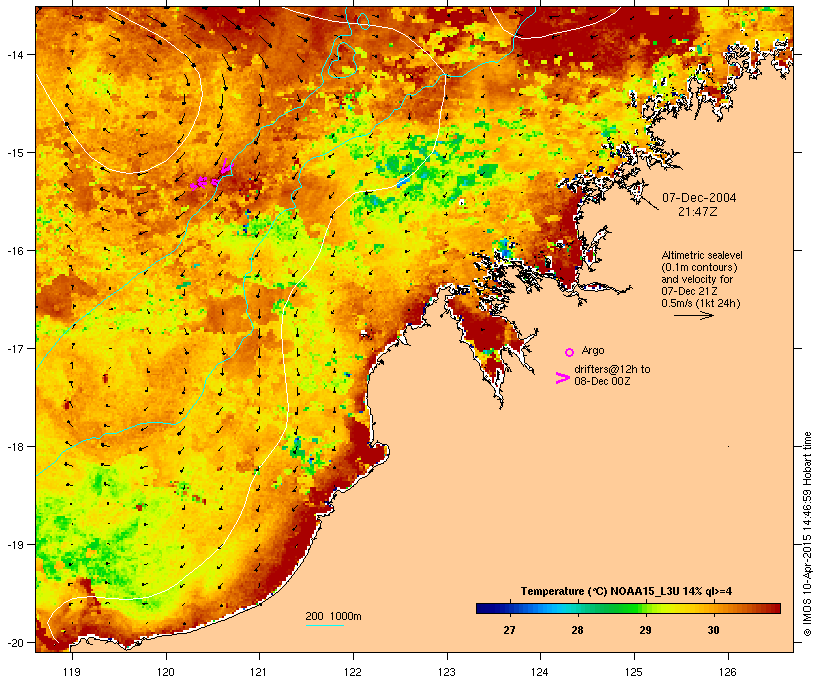Click longitude axis label '125'

634,672
